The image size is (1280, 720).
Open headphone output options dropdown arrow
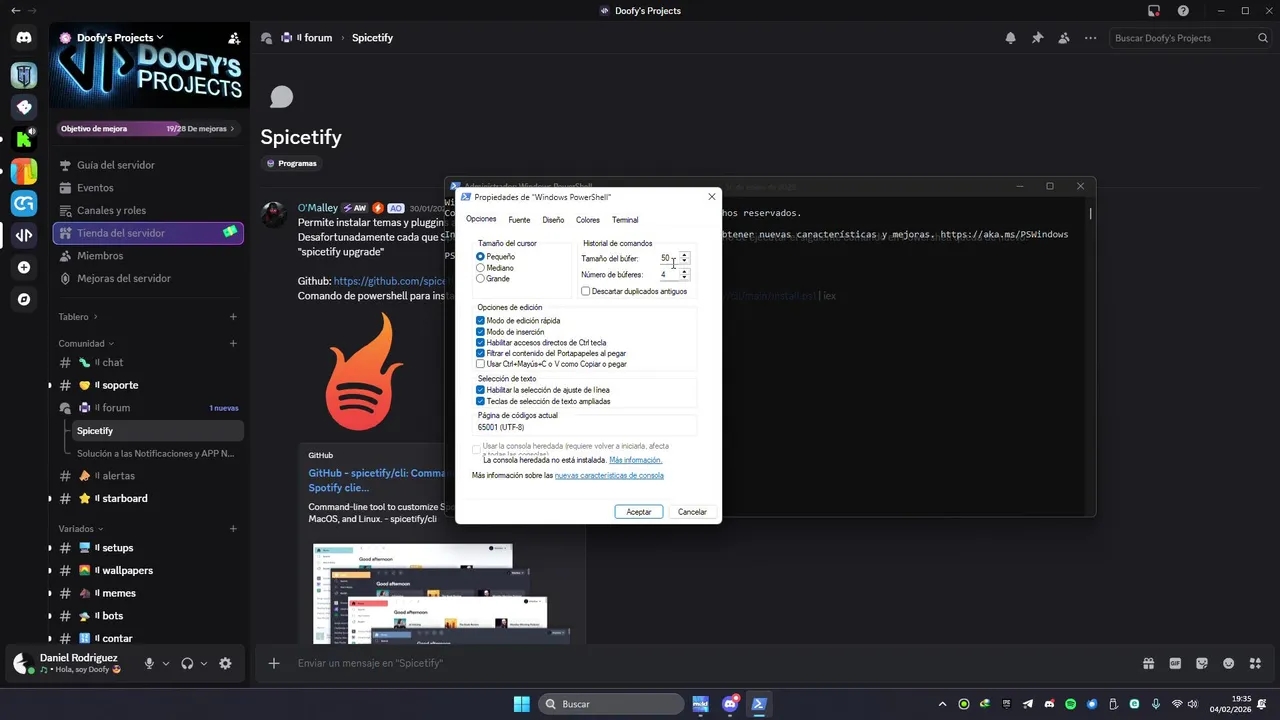point(204,663)
